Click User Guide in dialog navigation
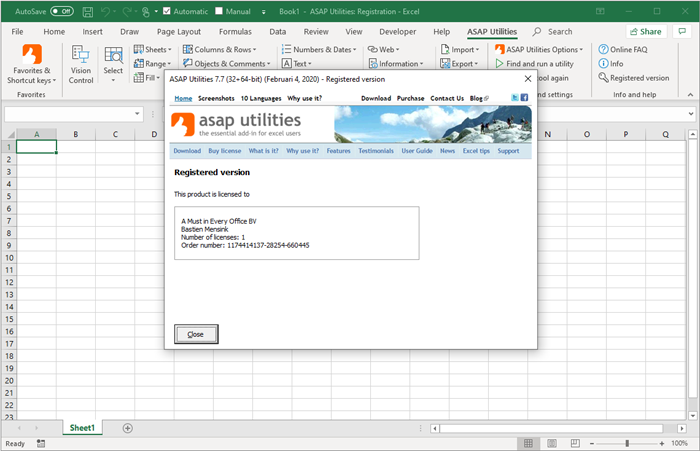This screenshot has width=700, height=451. [x=417, y=151]
